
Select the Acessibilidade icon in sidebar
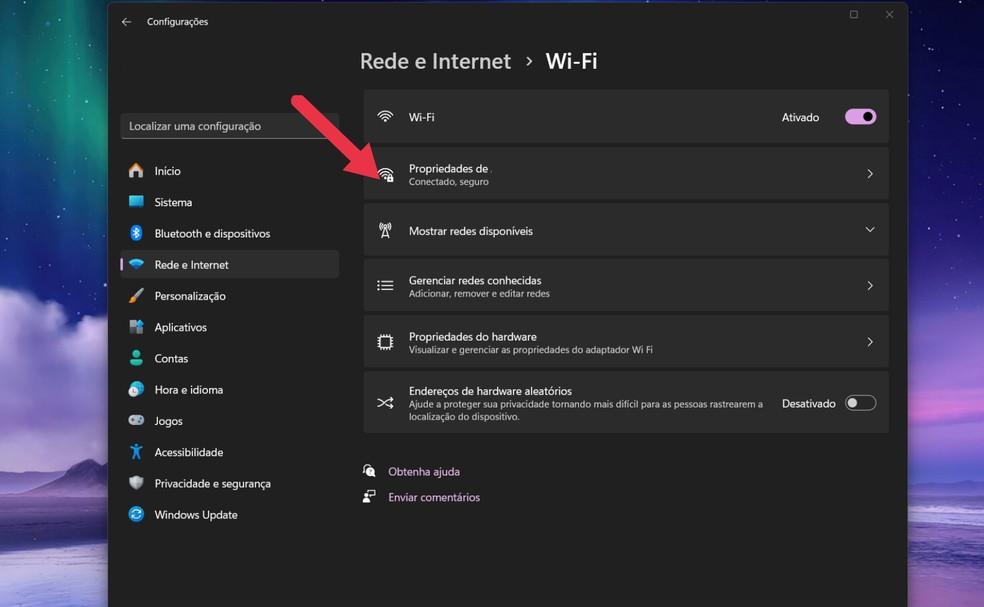tap(136, 452)
